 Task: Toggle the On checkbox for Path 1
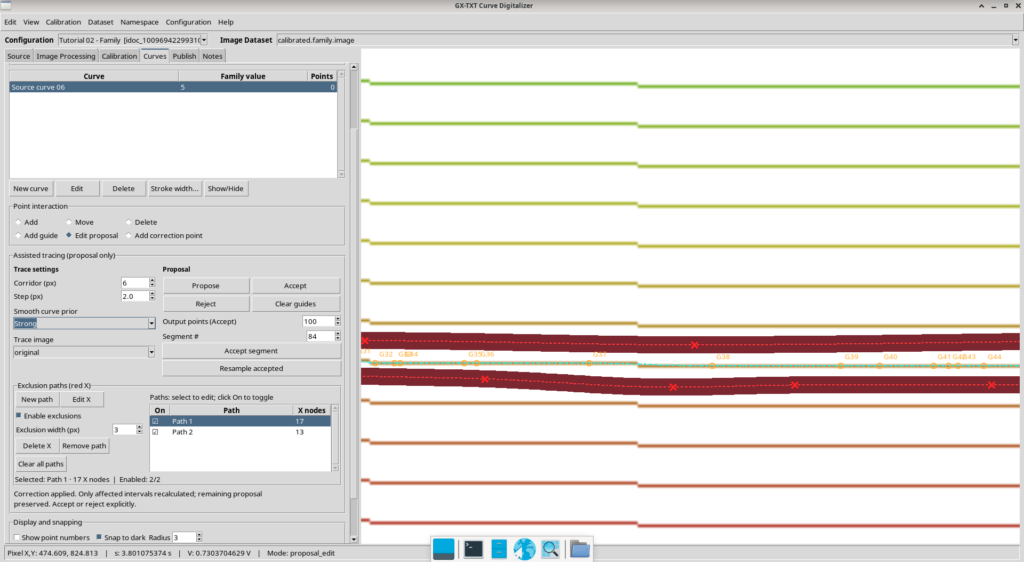155,421
